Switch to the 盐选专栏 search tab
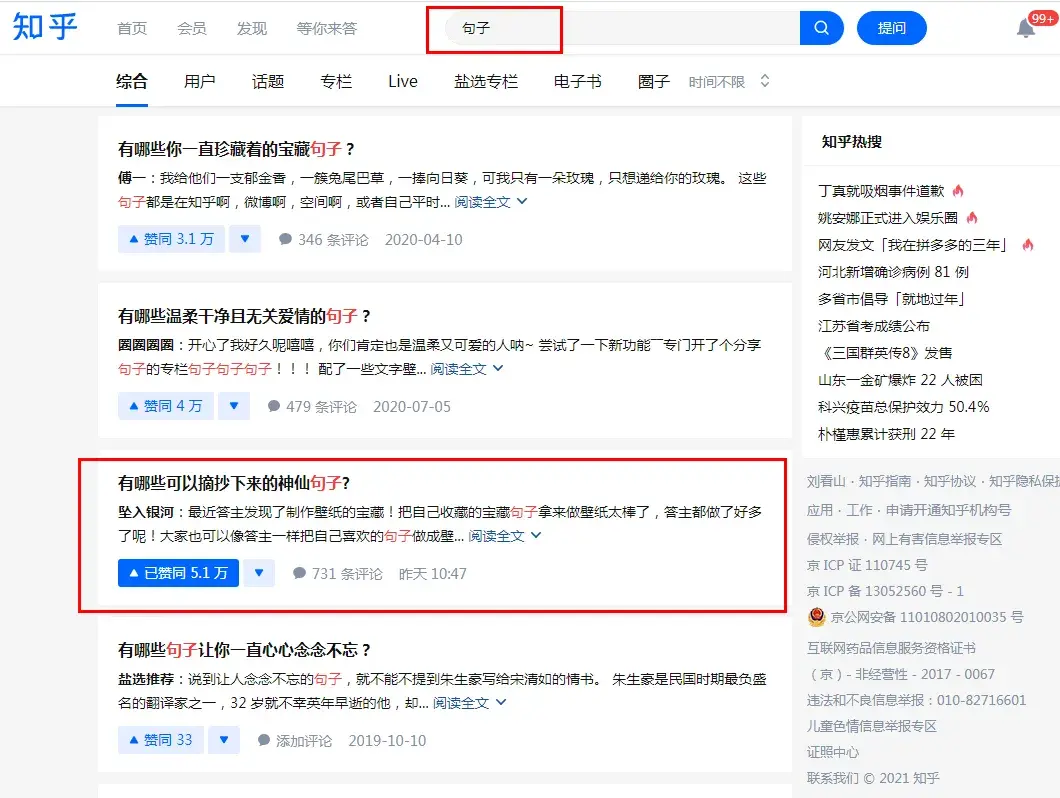 click(x=486, y=82)
